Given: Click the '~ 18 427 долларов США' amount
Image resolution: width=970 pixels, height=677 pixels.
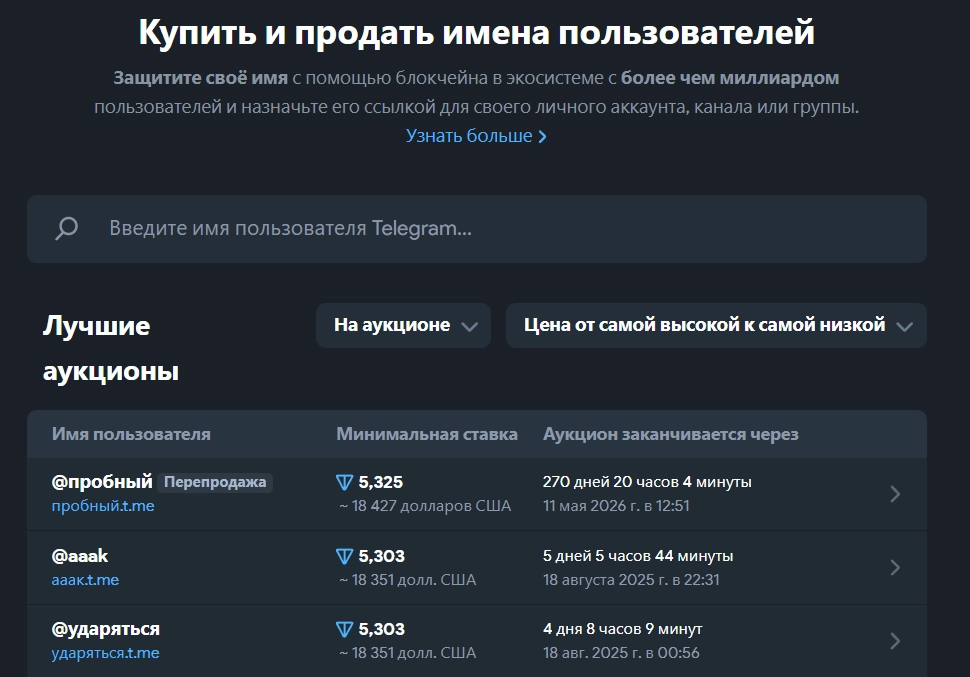Looking at the screenshot, I should point(425,506).
